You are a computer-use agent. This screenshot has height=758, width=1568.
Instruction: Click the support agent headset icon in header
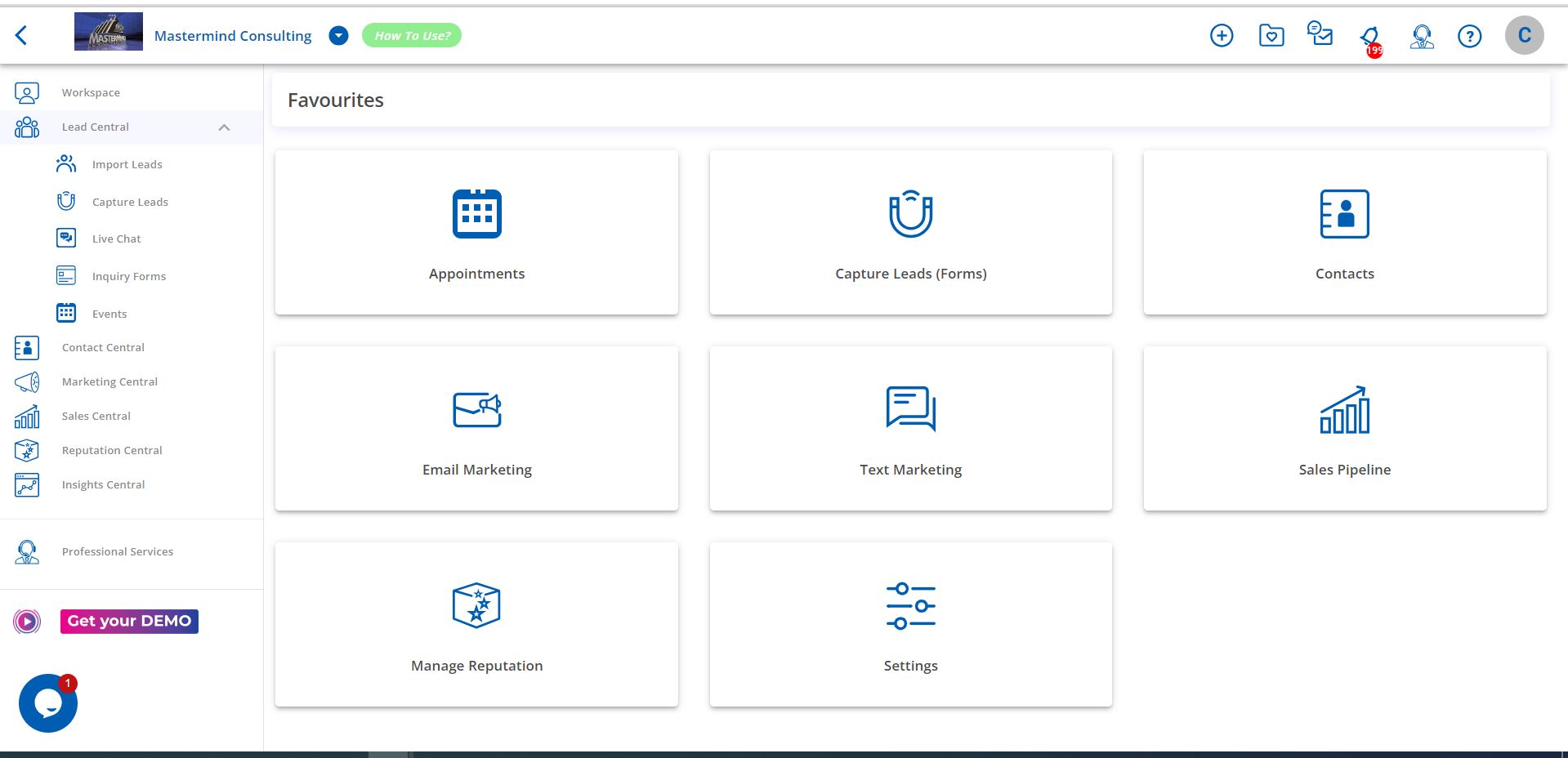click(1422, 36)
